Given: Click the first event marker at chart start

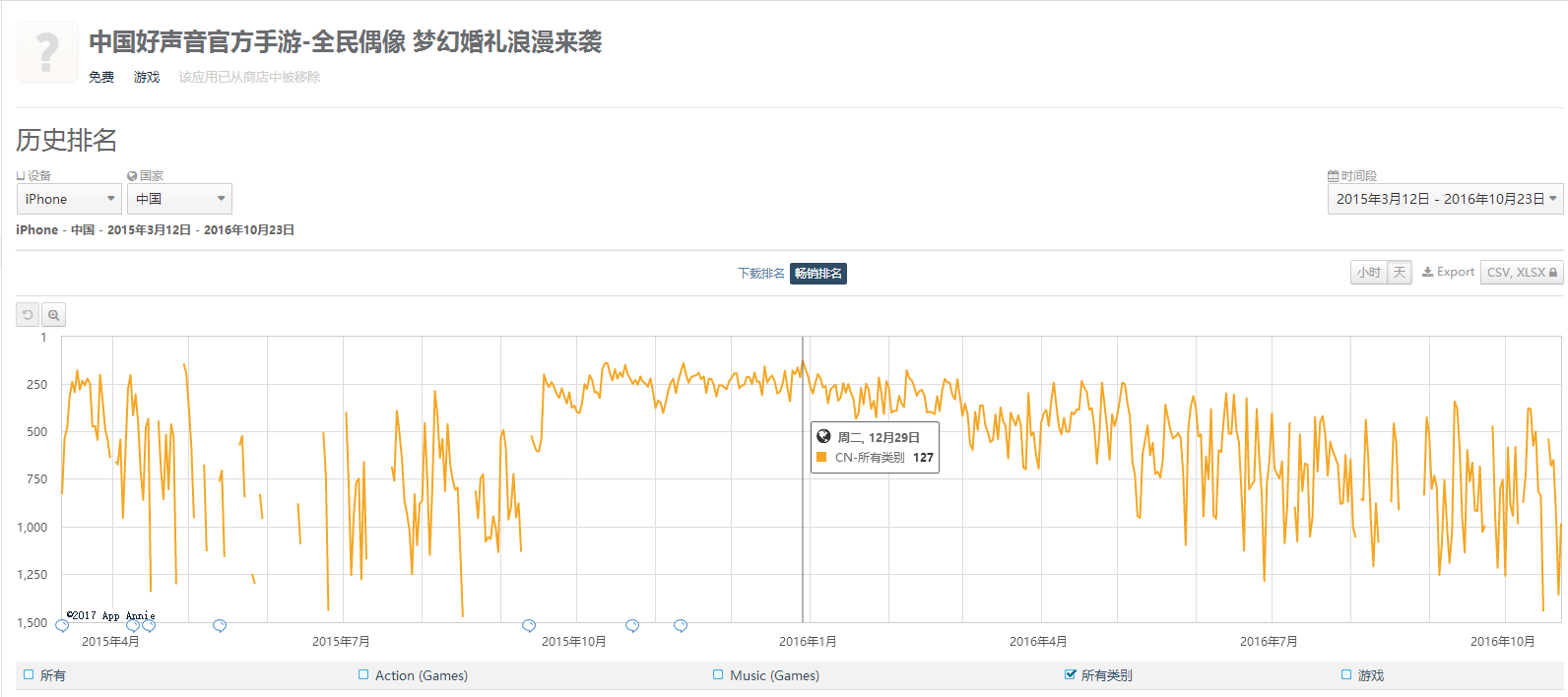Looking at the screenshot, I should [62, 626].
